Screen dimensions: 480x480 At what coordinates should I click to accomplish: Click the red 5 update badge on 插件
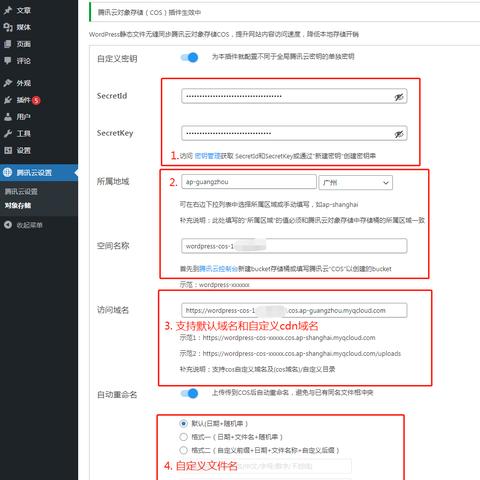click(x=36, y=100)
